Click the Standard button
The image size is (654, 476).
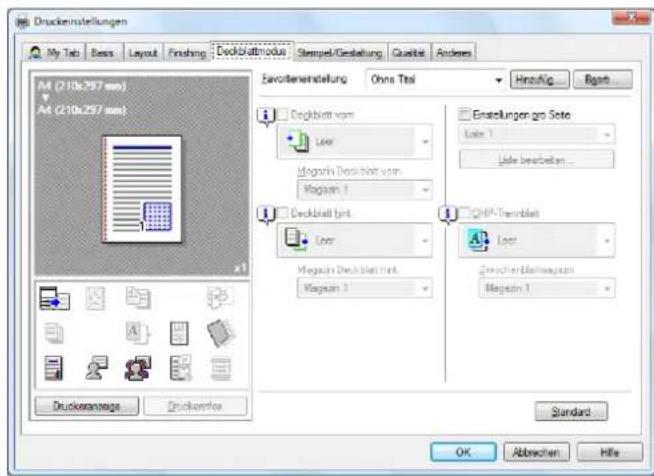571,412
